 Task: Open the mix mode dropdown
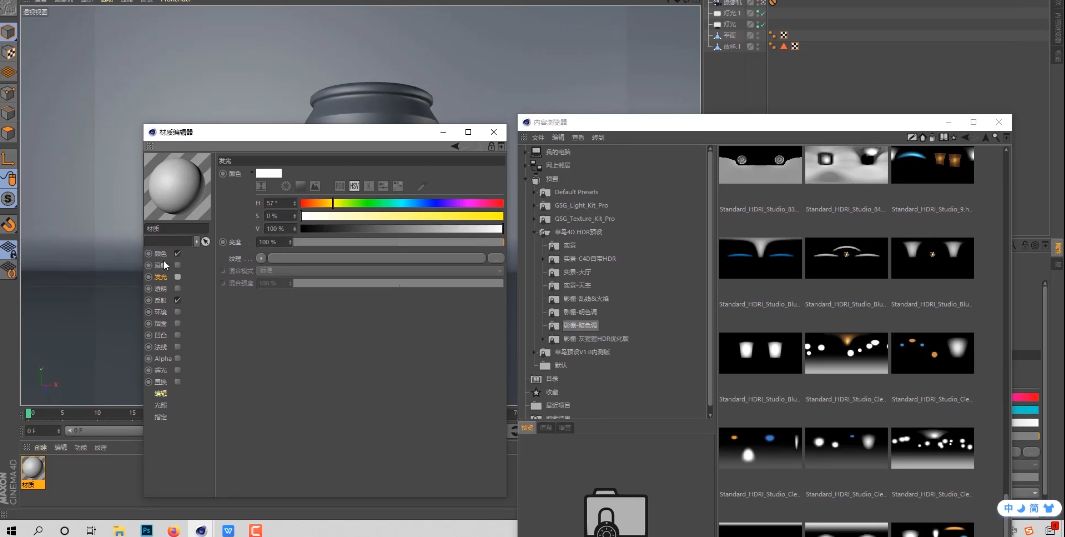point(380,271)
